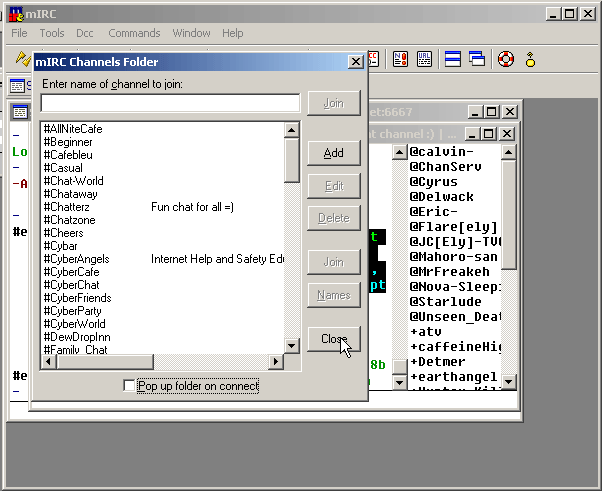This screenshot has width=602, height=491.
Task: Click channel list scroll up arrow
Action: point(291,130)
